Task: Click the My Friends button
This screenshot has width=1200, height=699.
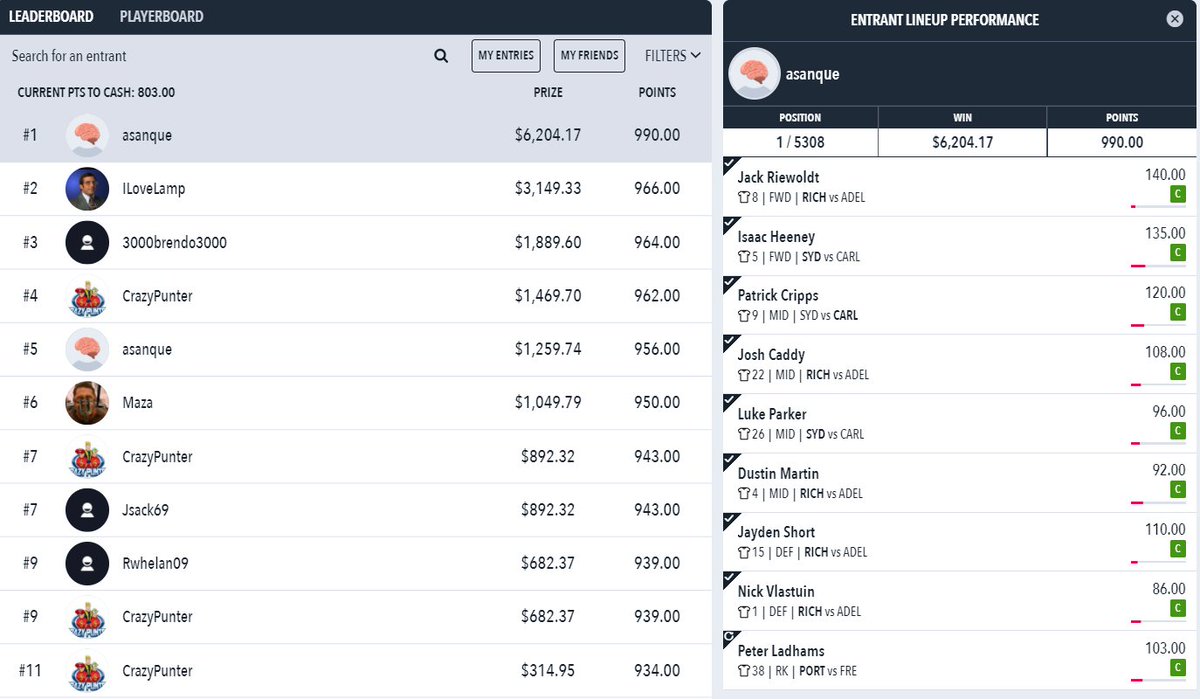Action: [x=589, y=56]
